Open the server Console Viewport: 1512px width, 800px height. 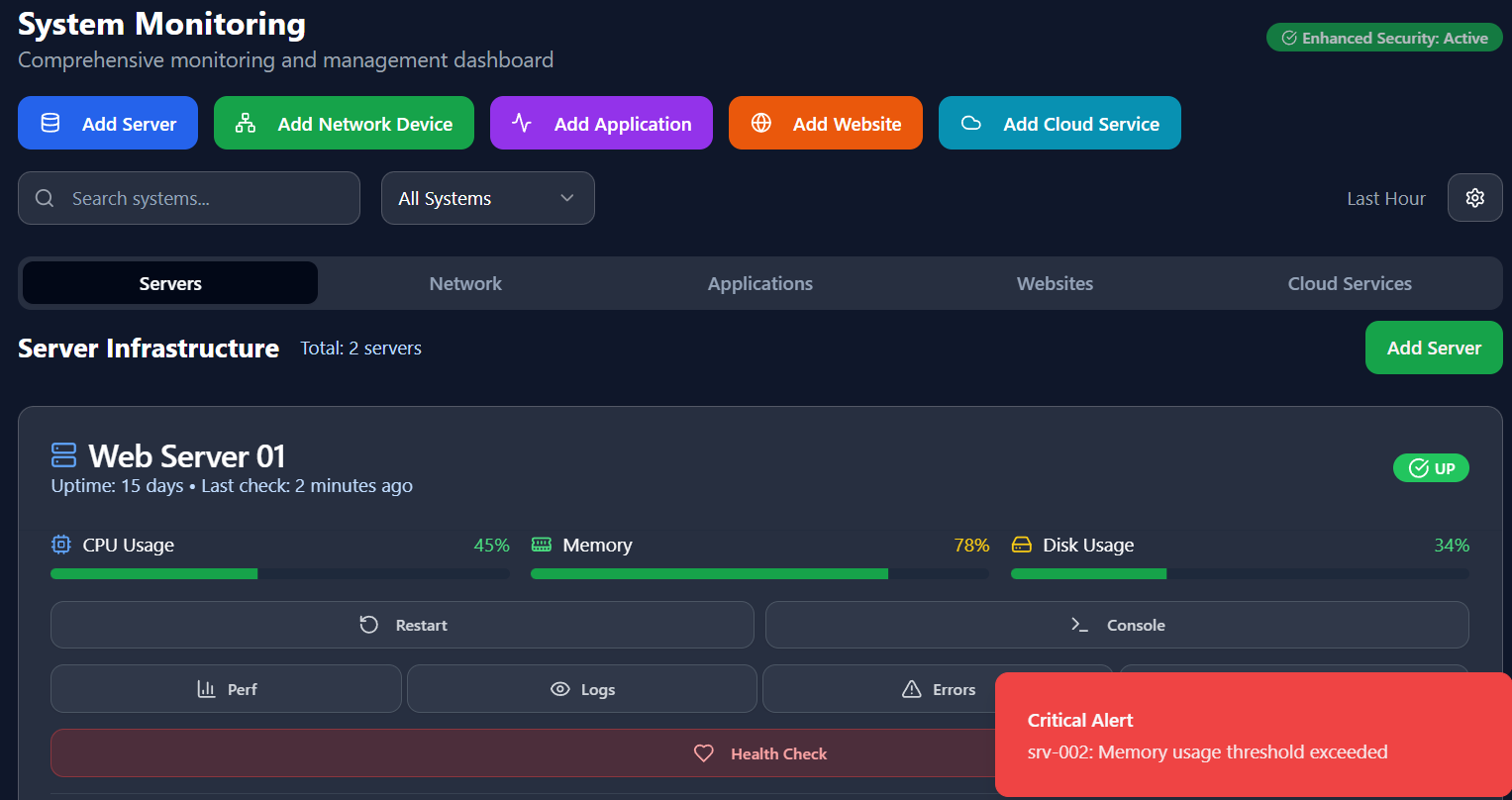pyautogui.click(x=1117, y=625)
